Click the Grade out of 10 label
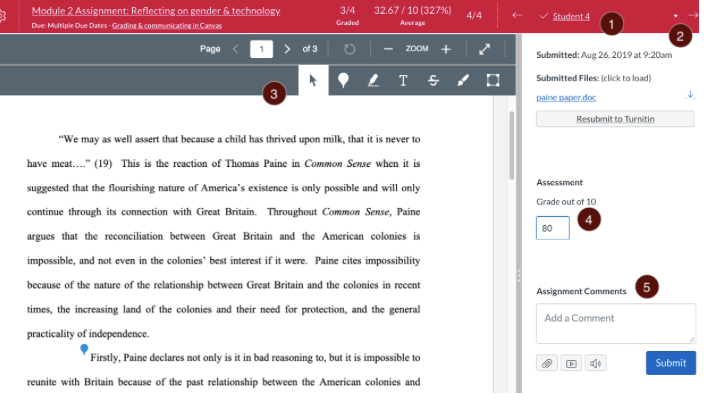 [566, 202]
